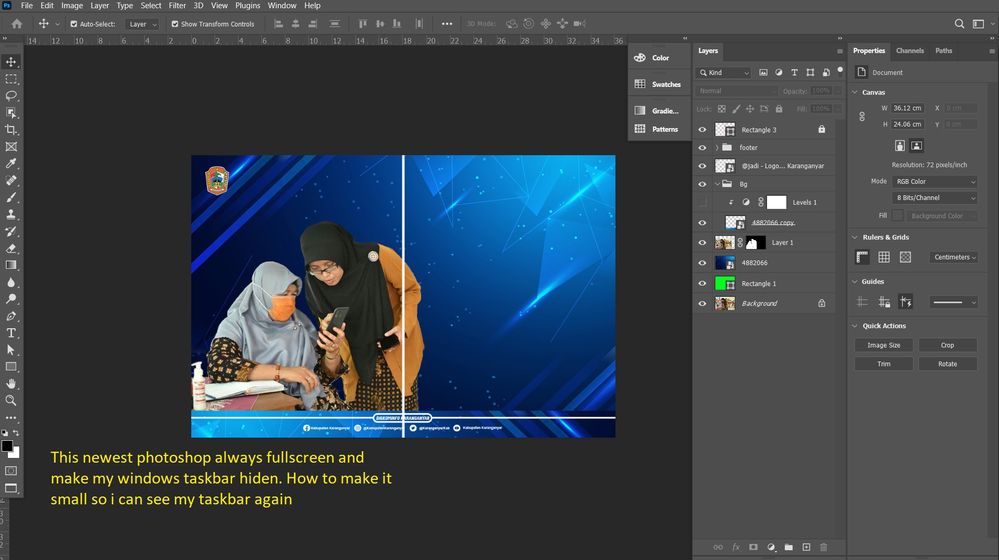Select the Crop tool

click(11, 129)
